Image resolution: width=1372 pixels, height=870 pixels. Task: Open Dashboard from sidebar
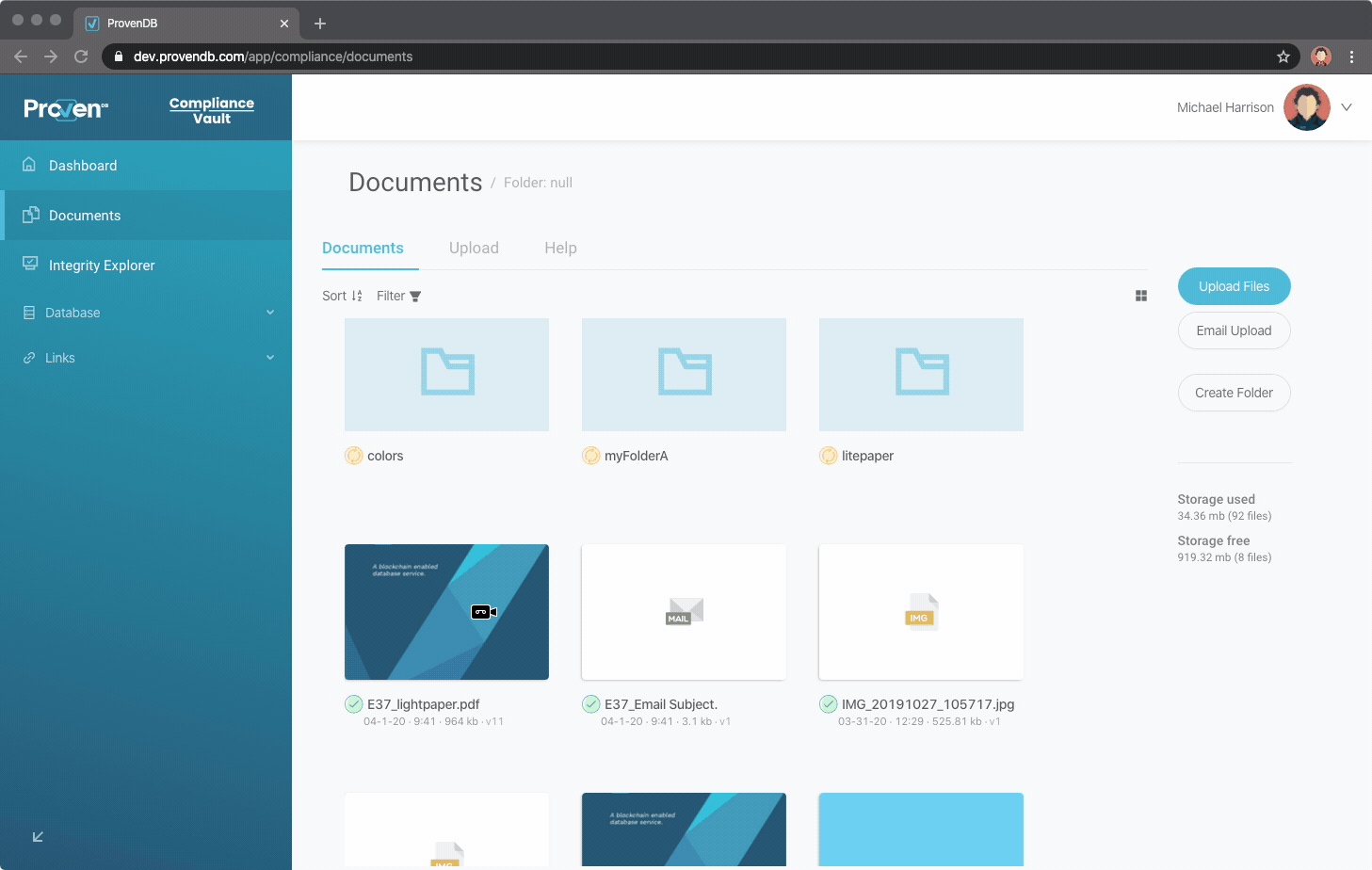tap(146, 166)
